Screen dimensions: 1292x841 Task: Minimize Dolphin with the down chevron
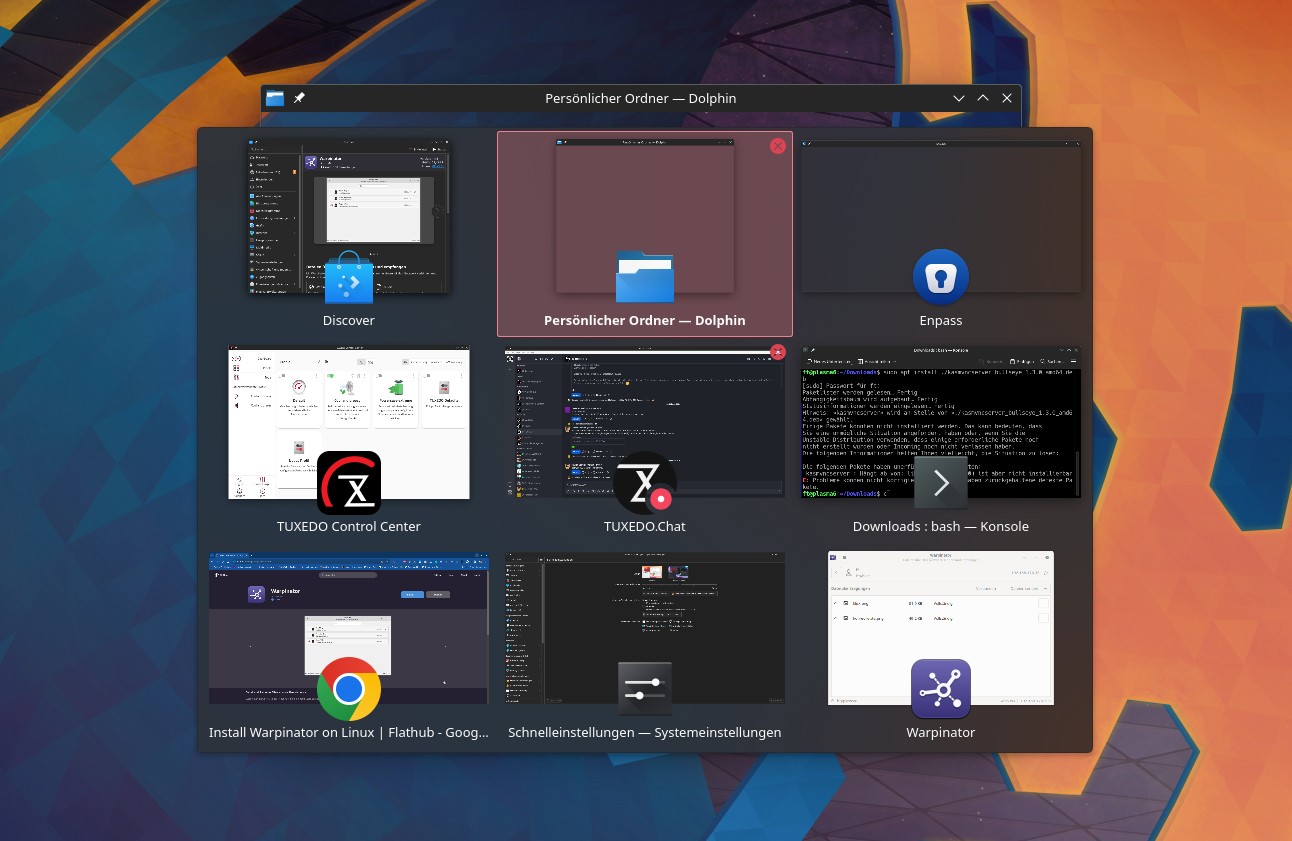[x=959, y=98]
